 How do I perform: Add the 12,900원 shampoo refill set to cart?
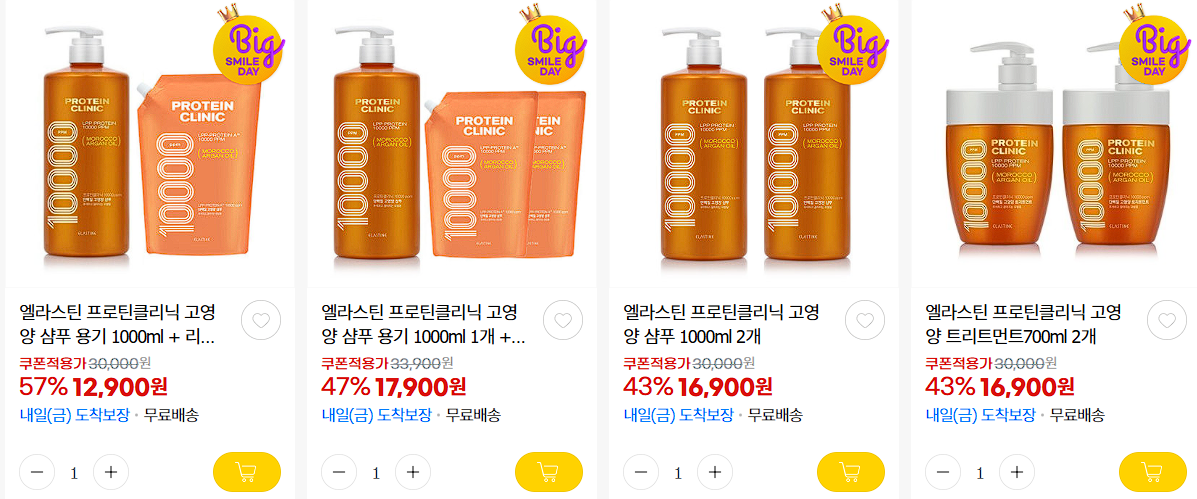coord(247,472)
